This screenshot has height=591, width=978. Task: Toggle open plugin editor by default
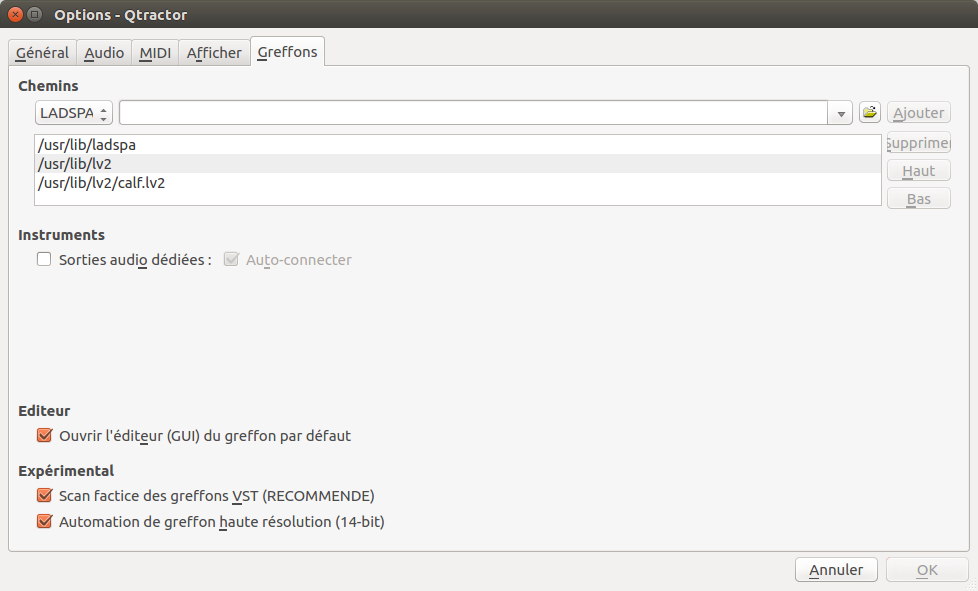coord(44,436)
